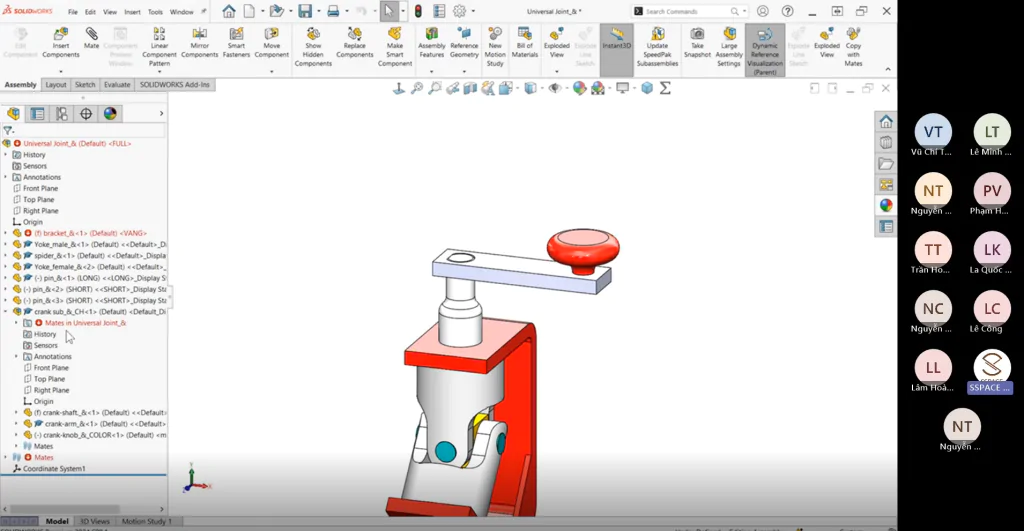Open the Insert menu

click(132, 12)
